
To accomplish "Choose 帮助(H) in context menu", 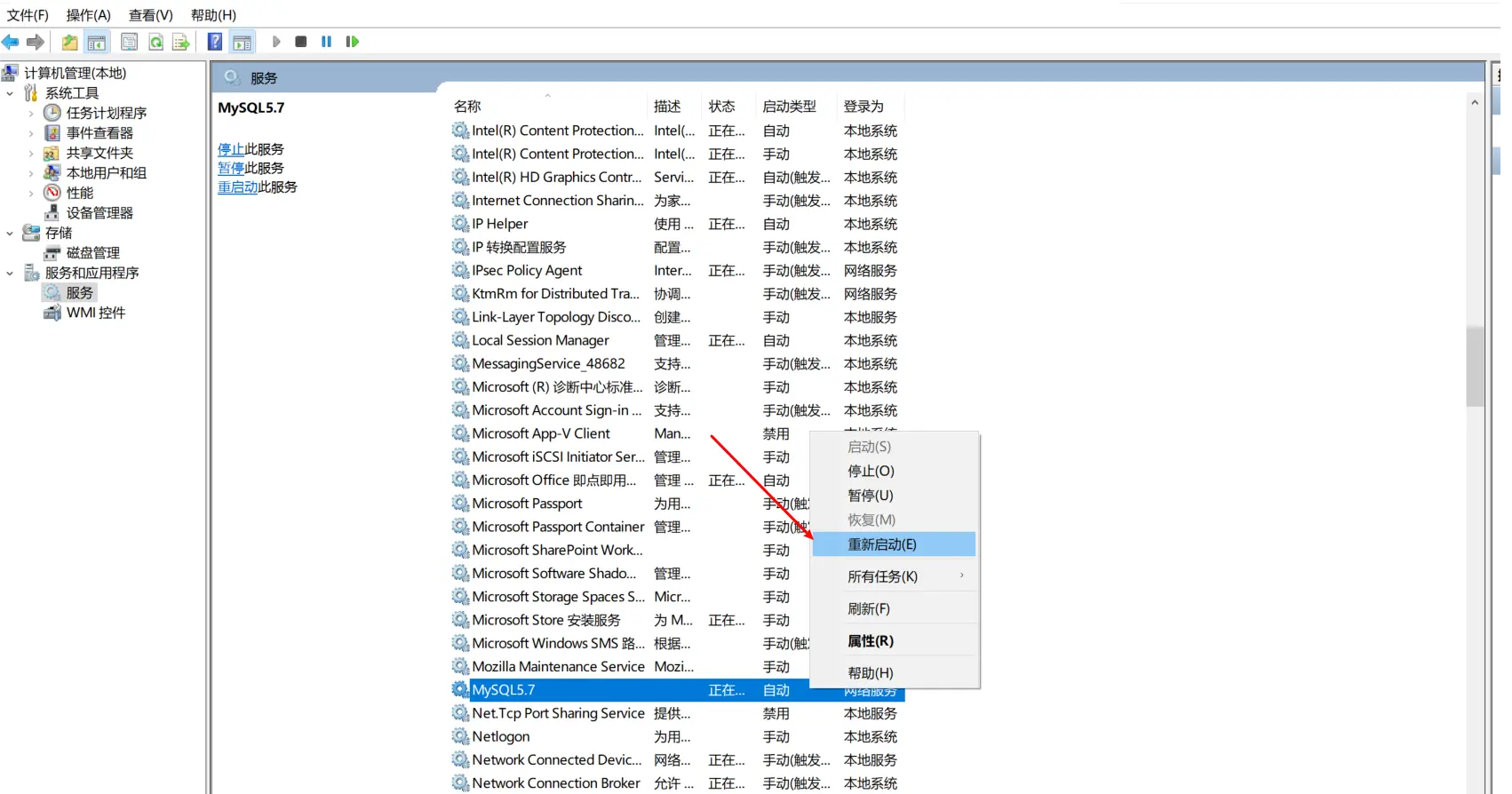I will (x=894, y=673).
